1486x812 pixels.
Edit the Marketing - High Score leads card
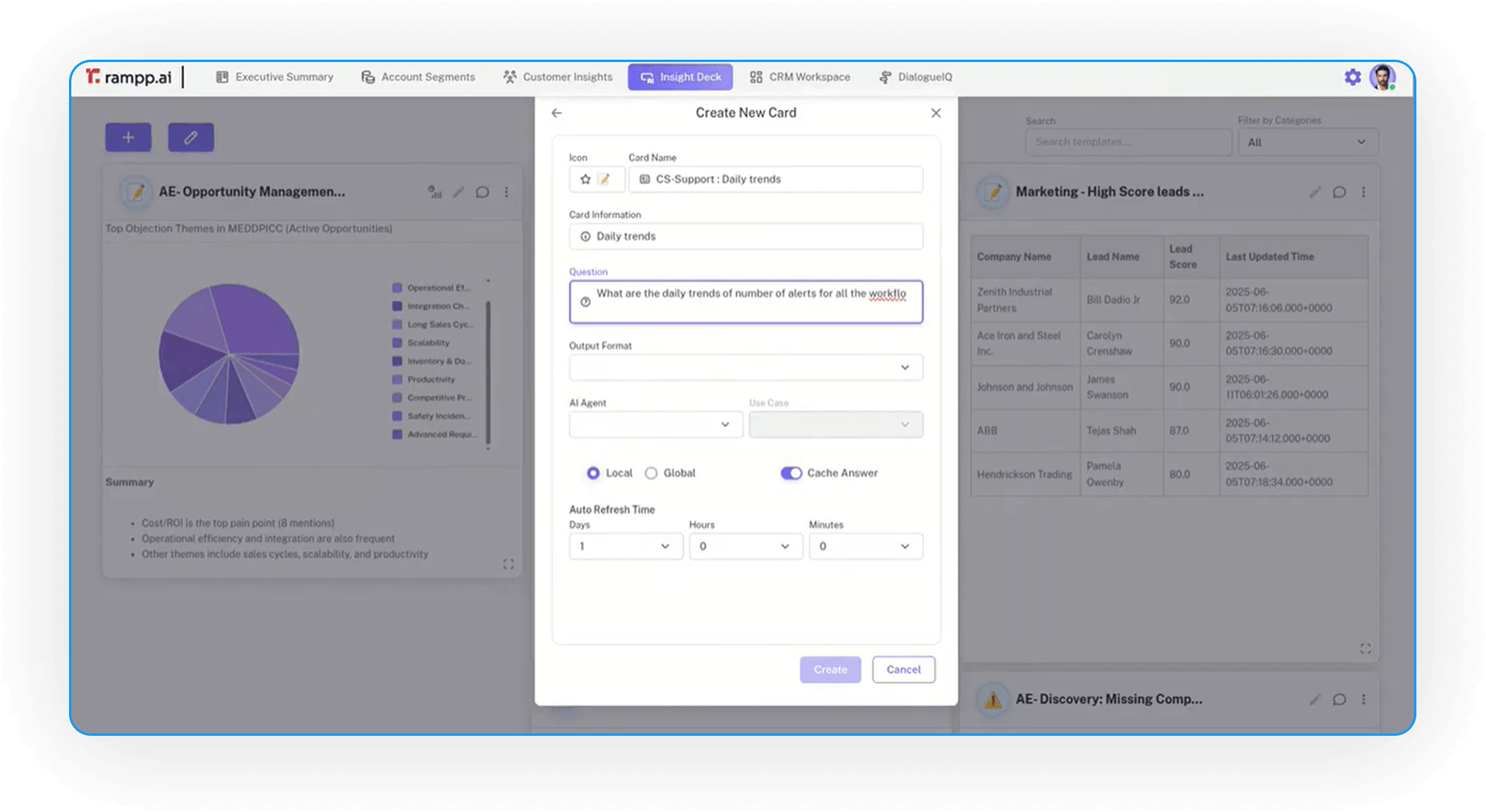click(1315, 192)
